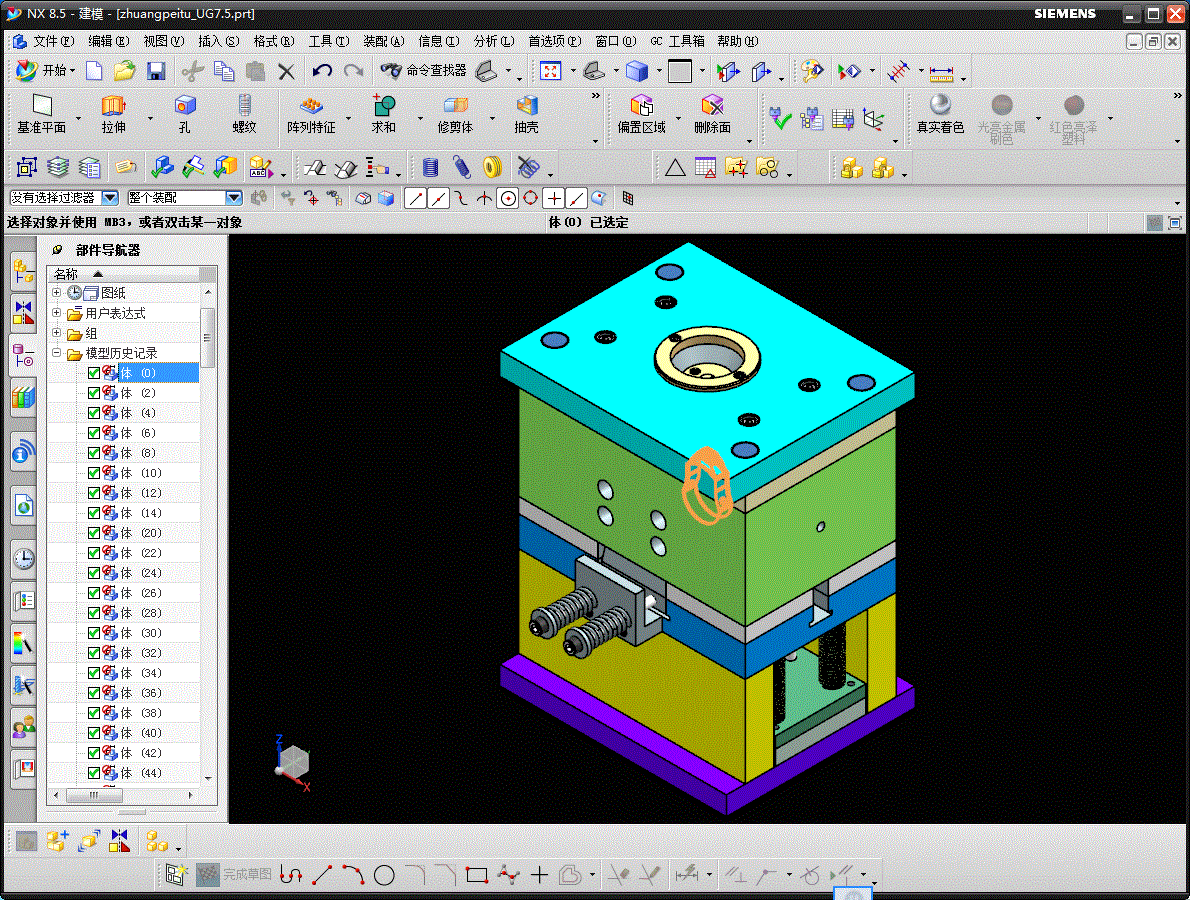Image resolution: width=1190 pixels, height=900 pixels.
Task: Open the Analysis (分析) menu
Action: 493,41
